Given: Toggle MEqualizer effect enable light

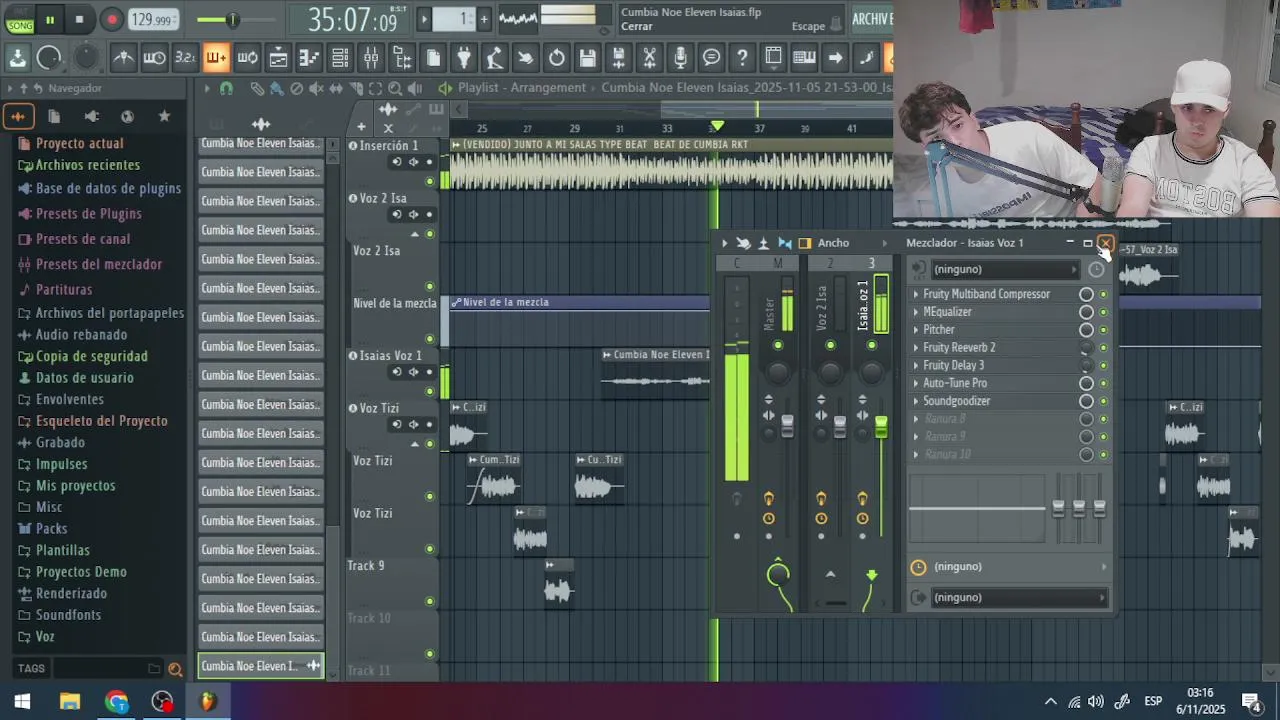Looking at the screenshot, I should [1104, 312].
